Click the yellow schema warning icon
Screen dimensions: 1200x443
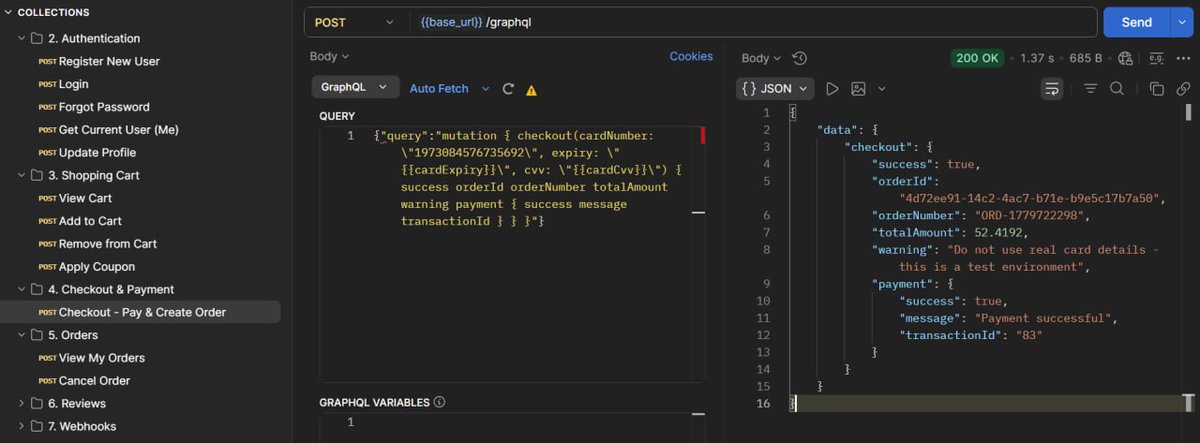click(531, 89)
